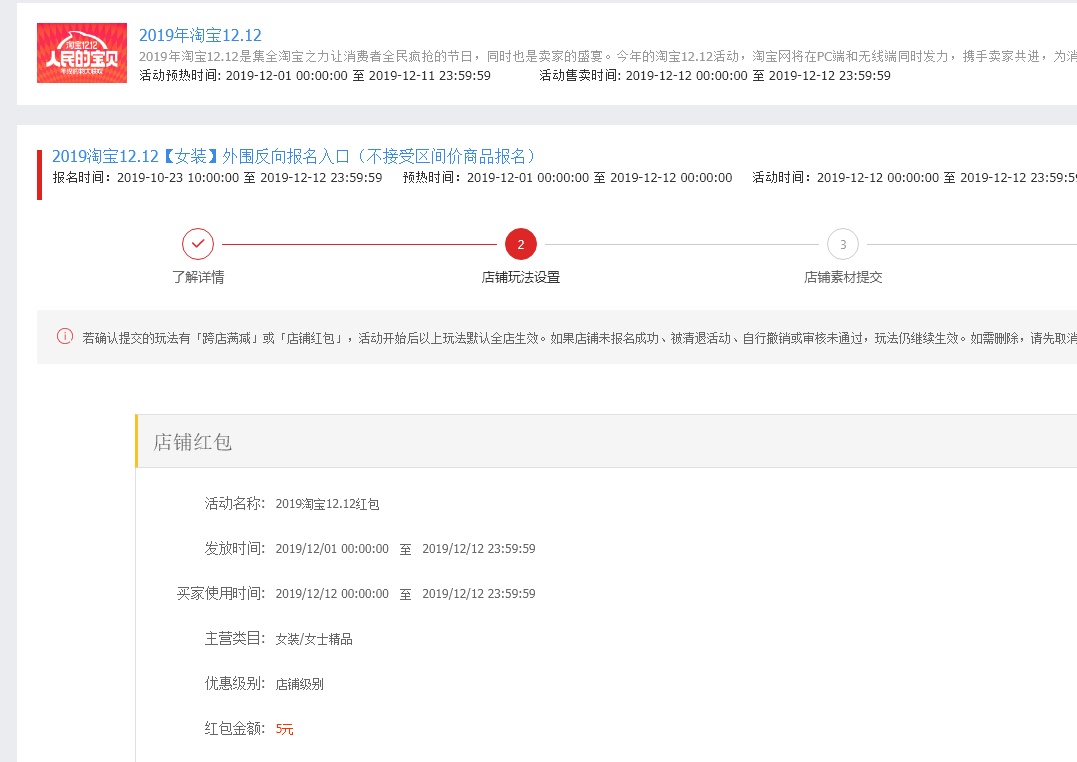Open the 2019年淘宝12.12 title link
The width and height of the screenshot is (1077, 762).
coord(200,35)
